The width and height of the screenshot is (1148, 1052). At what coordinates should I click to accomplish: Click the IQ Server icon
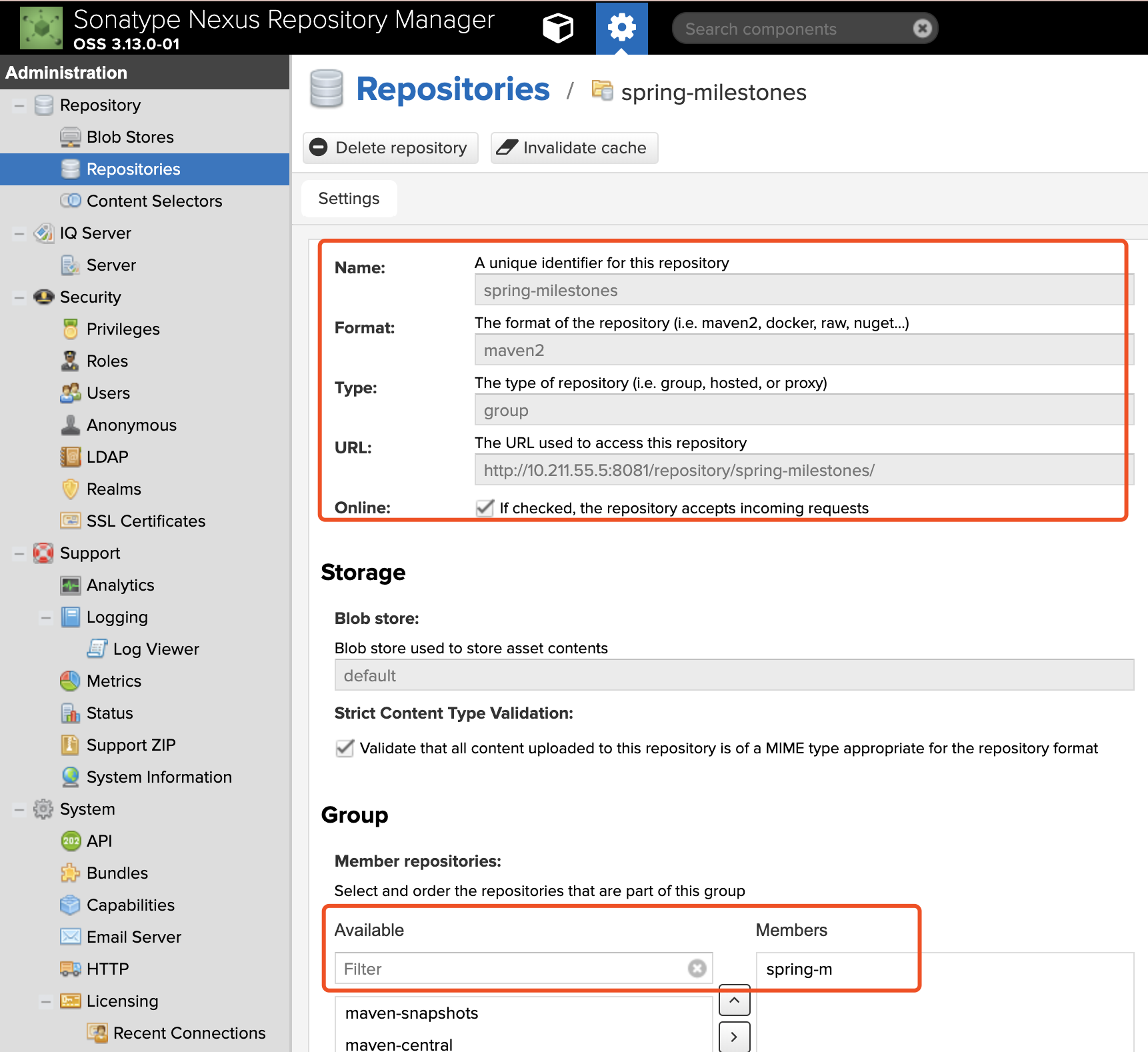[44, 233]
